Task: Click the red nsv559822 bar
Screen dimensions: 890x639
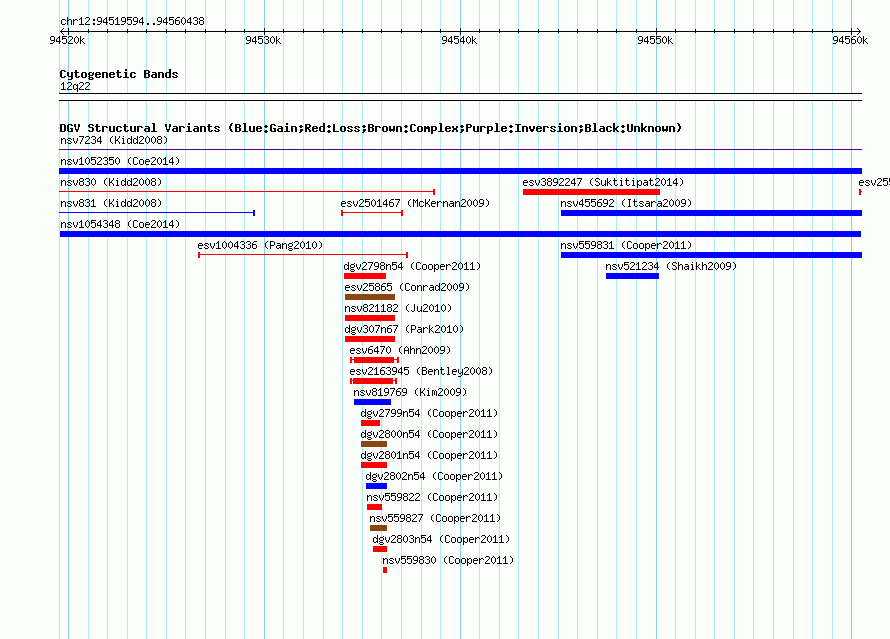Action: [x=375, y=507]
